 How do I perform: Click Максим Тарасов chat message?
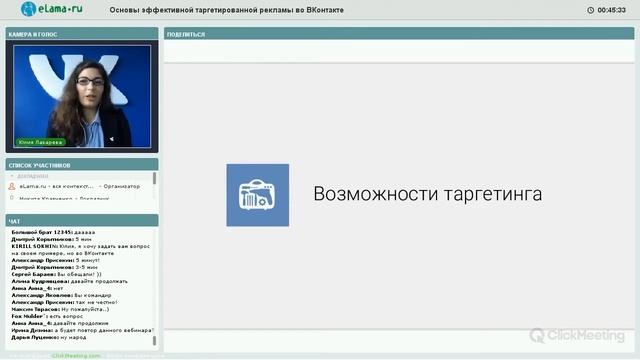click(60, 309)
